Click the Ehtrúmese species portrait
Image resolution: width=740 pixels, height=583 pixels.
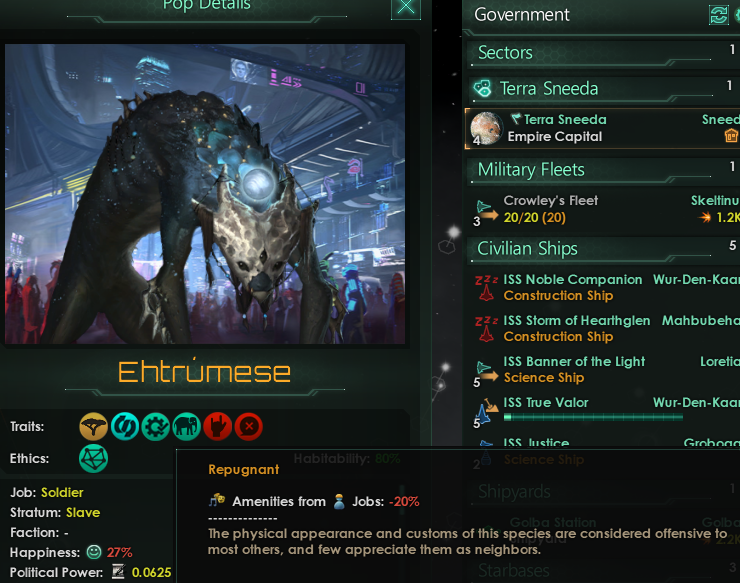(x=205, y=194)
